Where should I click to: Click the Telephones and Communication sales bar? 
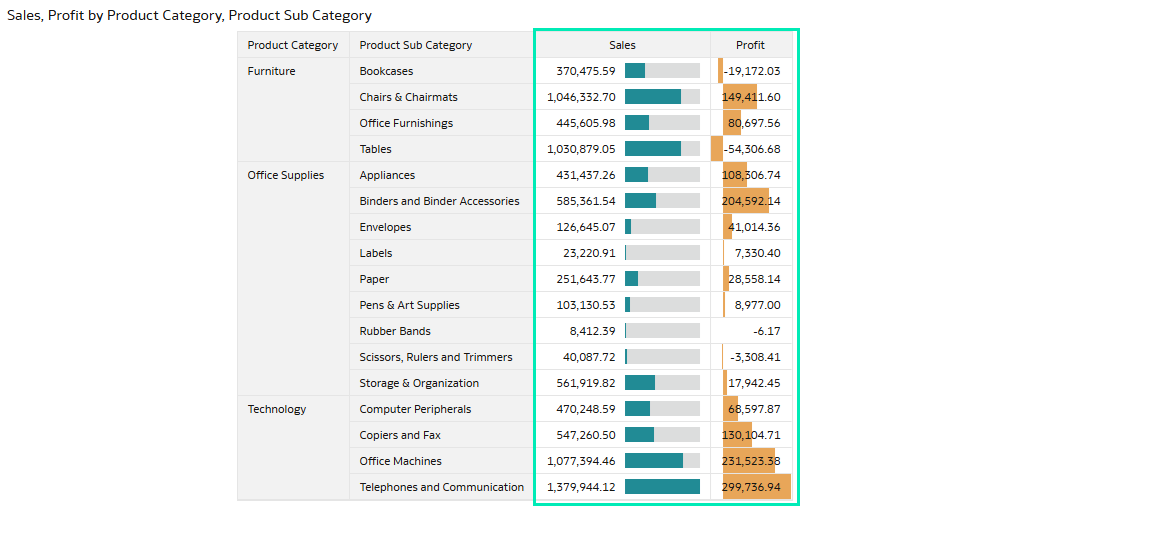[x=663, y=487]
